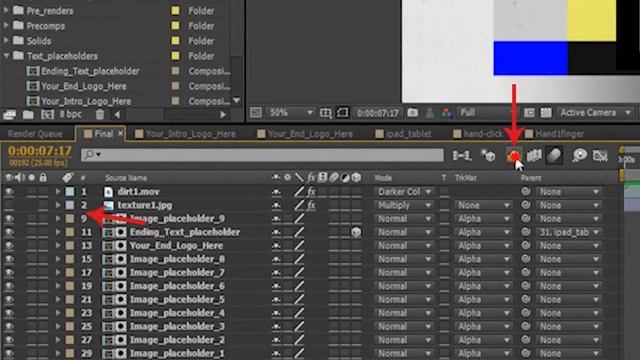Show channel and color management settings
Viewport: 640px width, 360px height.
(447, 113)
